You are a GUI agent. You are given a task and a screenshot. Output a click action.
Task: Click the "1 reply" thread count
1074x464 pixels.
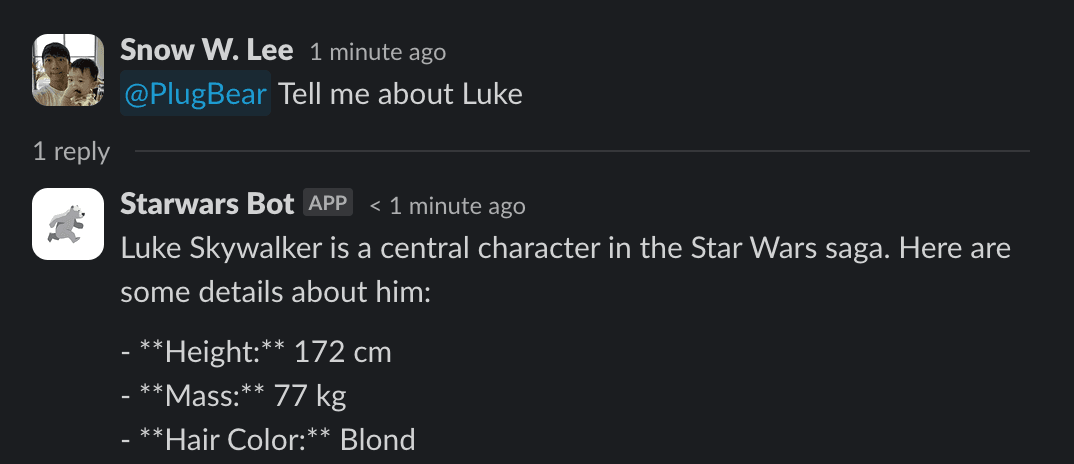[x=71, y=151]
